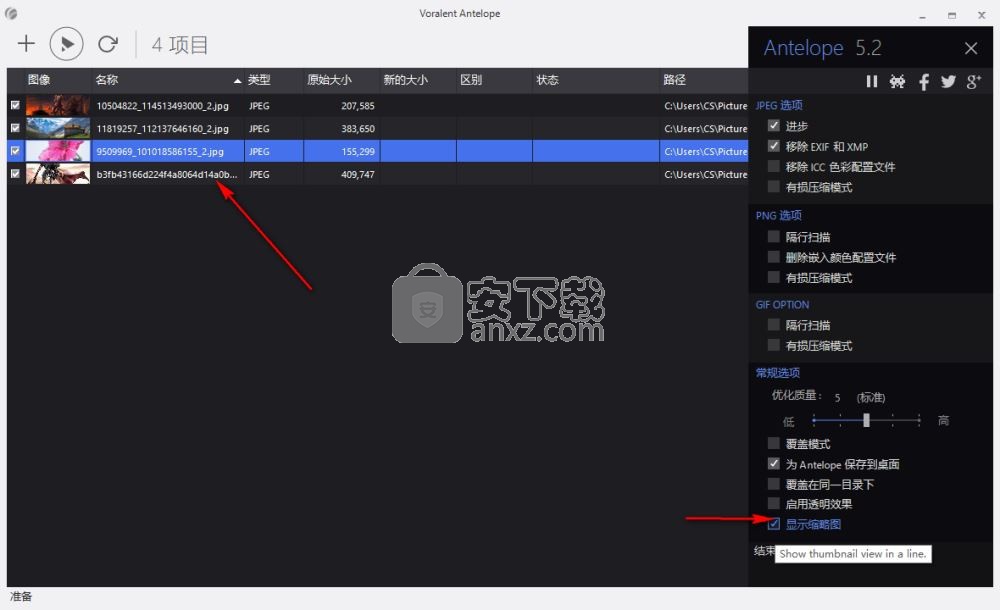Close the Antelope 5.2 settings panel

(971, 48)
